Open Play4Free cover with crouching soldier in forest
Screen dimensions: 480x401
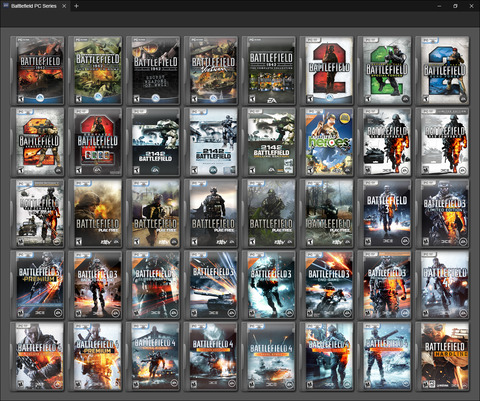click(x=327, y=214)
